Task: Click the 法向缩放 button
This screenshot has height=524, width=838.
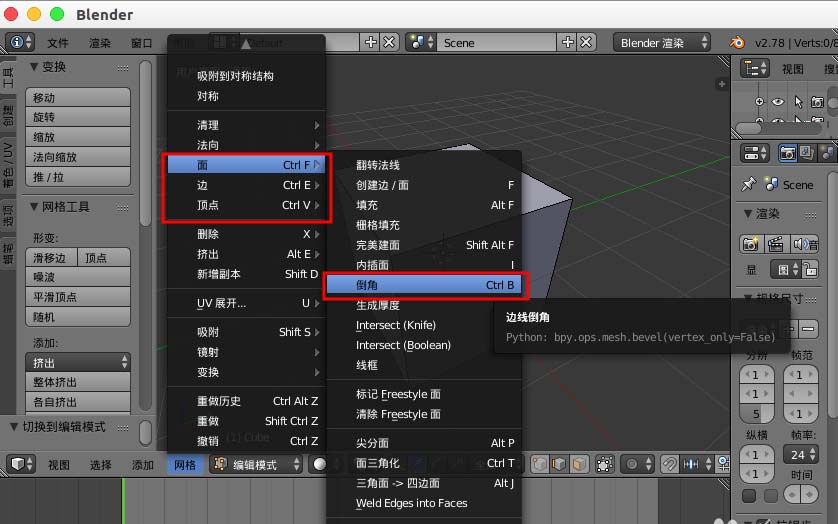Action: click(78, 157)
